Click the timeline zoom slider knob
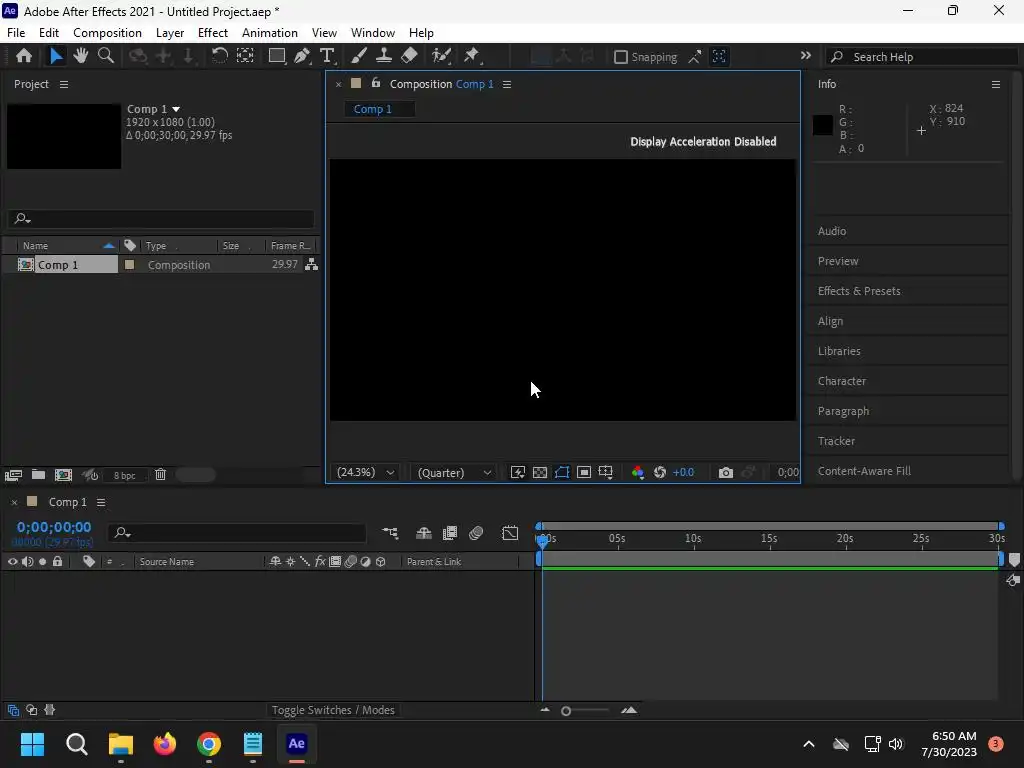The width and height of the screenshot is (1024, 768). pos(566,711)
